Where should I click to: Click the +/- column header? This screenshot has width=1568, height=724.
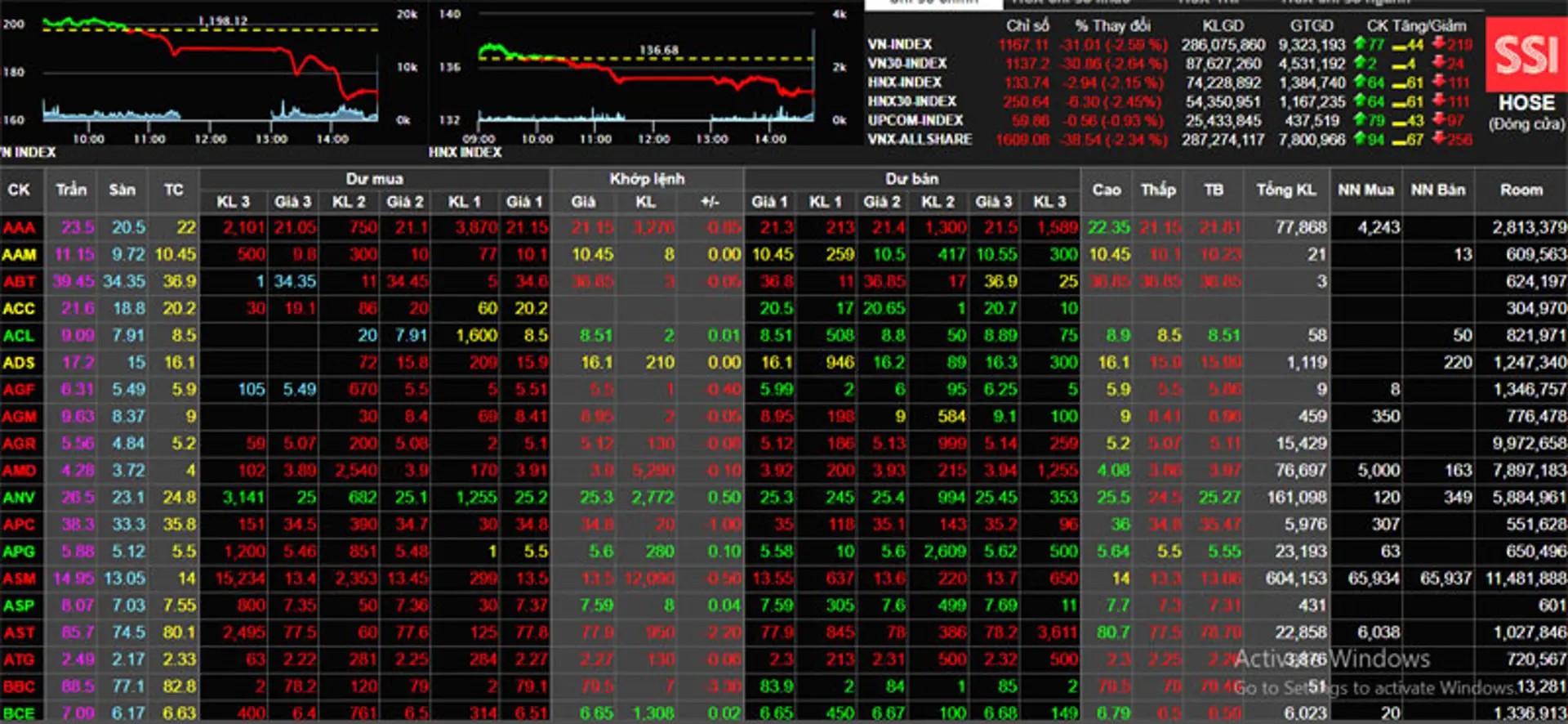click(710, 202)
